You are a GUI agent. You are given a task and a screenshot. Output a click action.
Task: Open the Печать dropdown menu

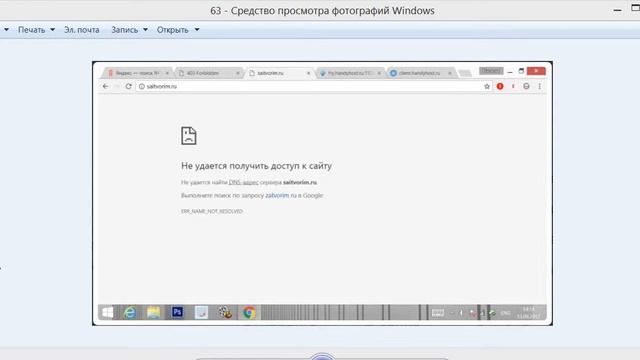click(36, 30)
